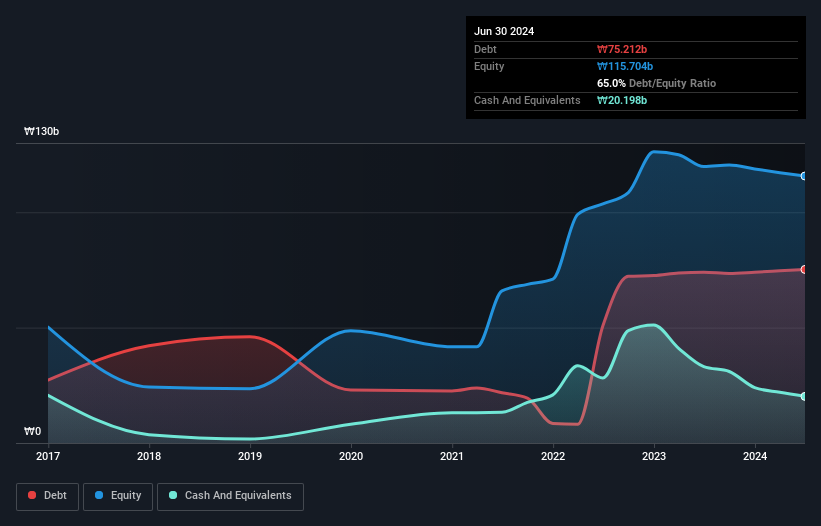Click the ₩20.198b Cash value in the tooltip
This screenshot has height=526, width=821.
tap(622, 100)
